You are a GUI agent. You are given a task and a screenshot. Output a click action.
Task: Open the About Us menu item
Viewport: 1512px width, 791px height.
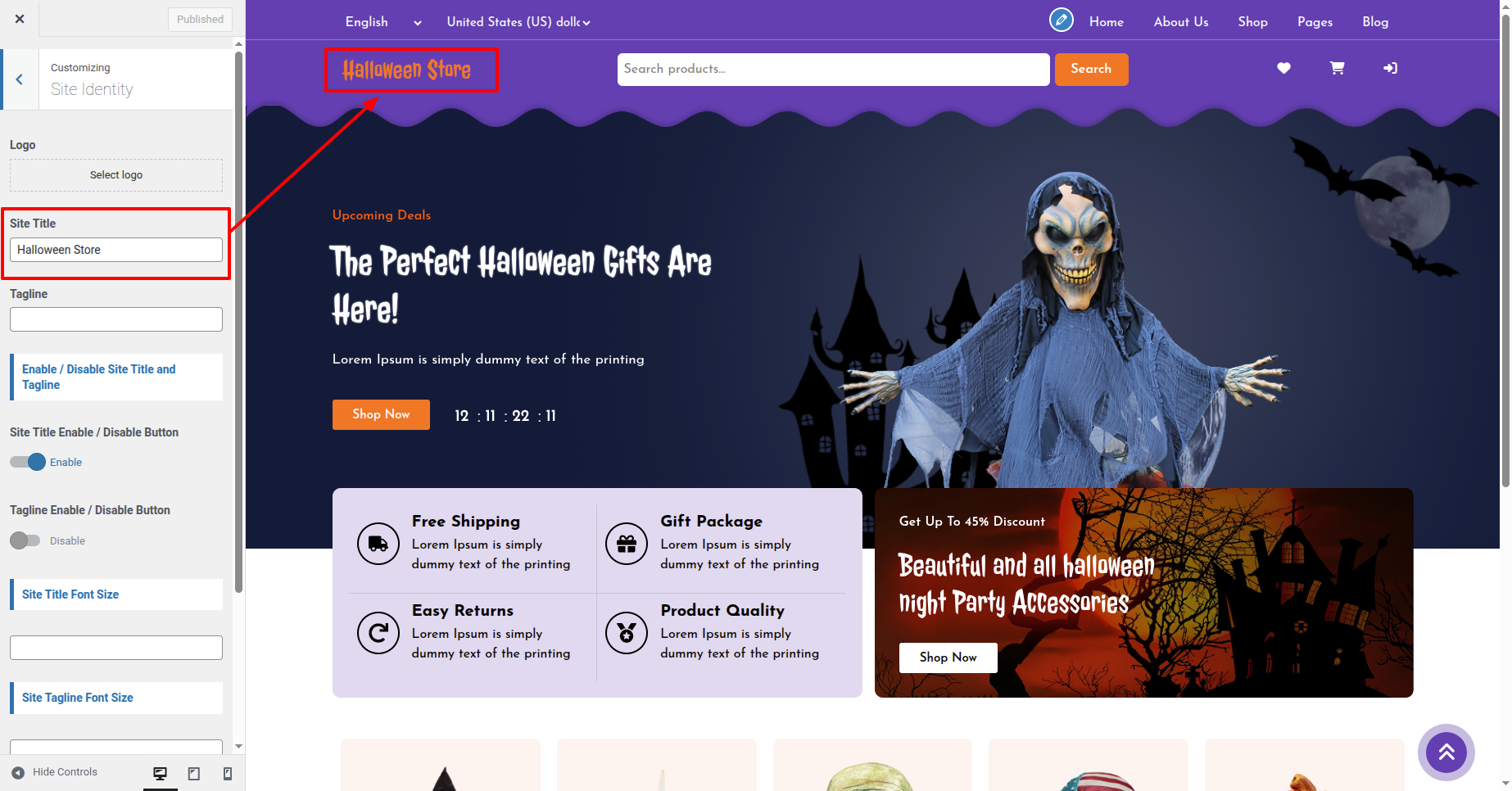[1181, 22]
